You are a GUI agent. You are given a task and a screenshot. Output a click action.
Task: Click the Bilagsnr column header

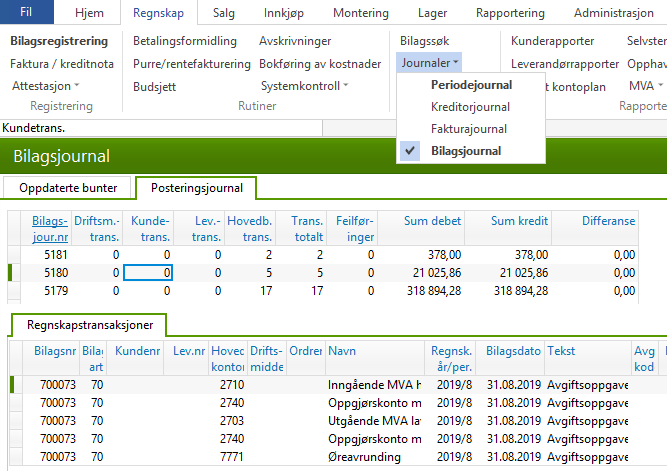(x=51, y=358)
